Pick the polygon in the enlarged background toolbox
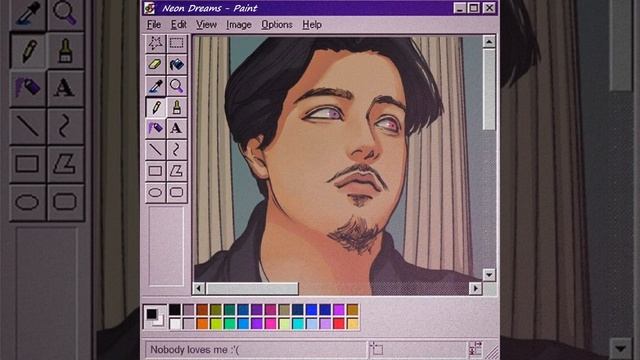This screenshot has height=360, width=640. (x=65, y=164)
